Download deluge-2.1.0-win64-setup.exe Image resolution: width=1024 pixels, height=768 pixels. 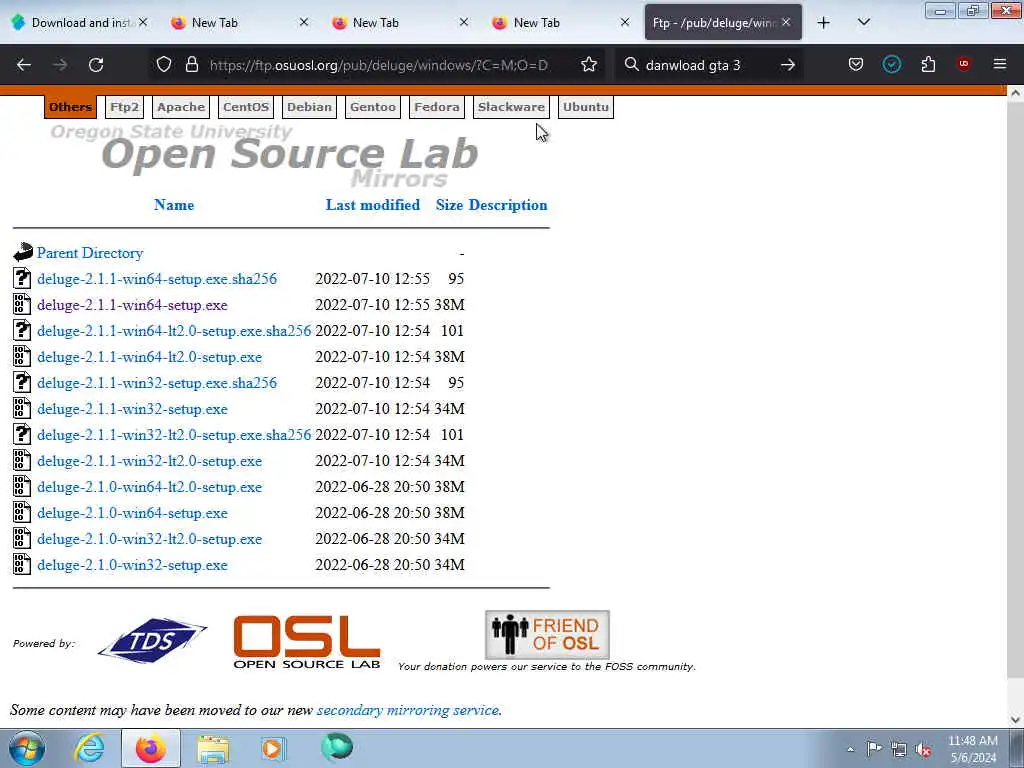132,513
